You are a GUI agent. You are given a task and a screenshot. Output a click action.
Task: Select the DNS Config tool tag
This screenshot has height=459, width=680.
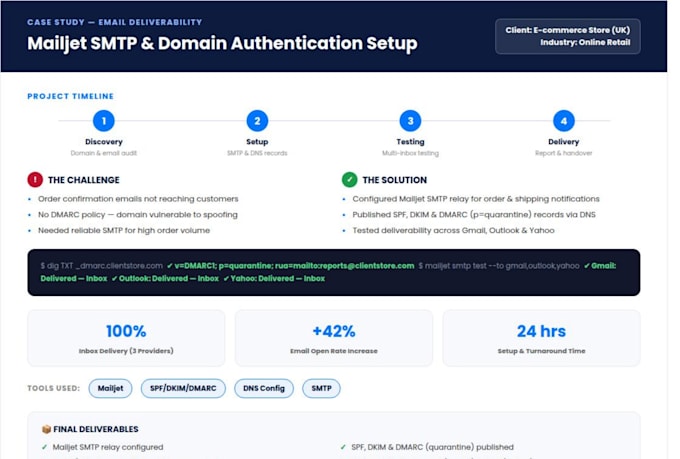[264, 388]
